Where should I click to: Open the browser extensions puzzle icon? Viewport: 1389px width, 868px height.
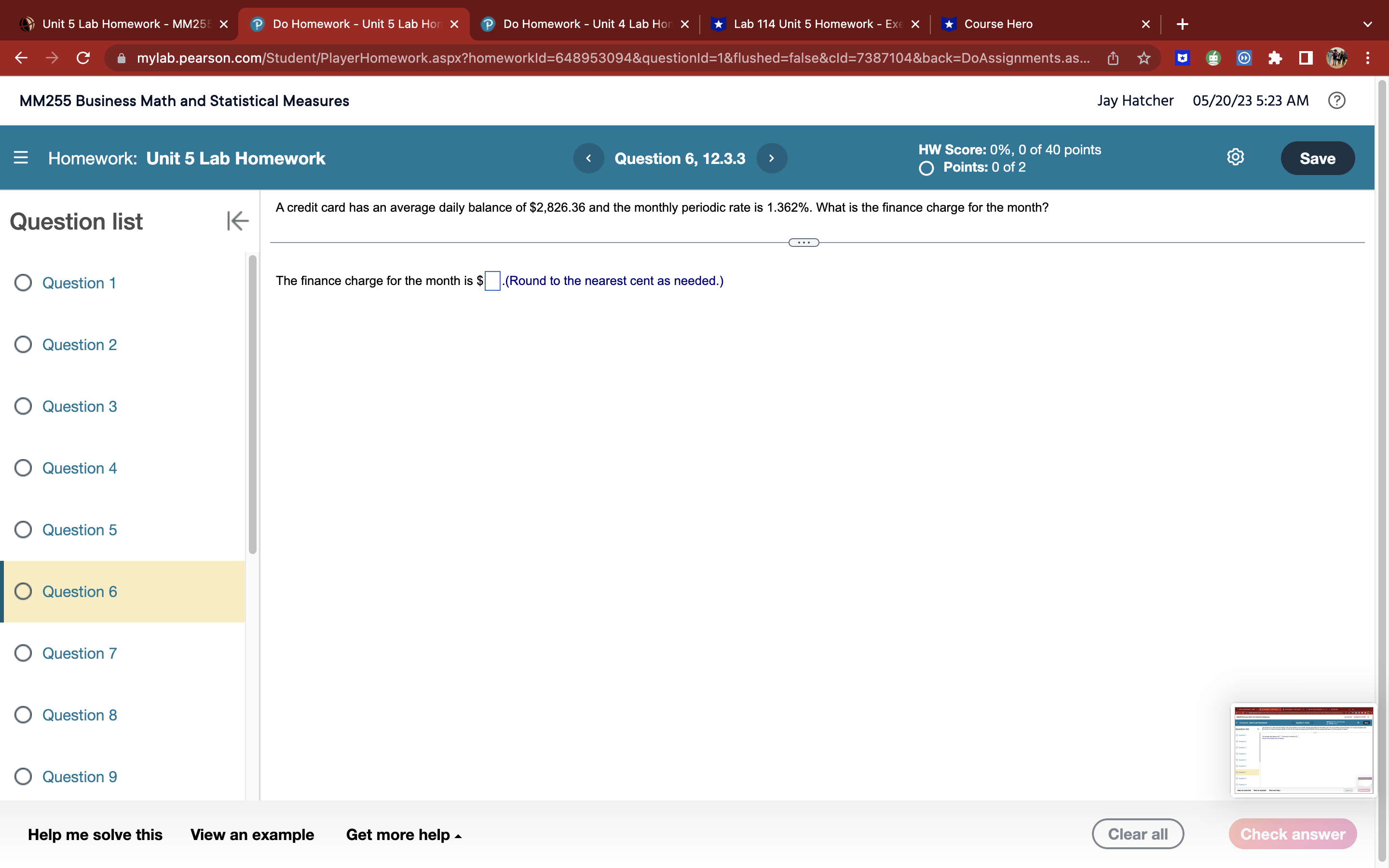pos(1275,57)
